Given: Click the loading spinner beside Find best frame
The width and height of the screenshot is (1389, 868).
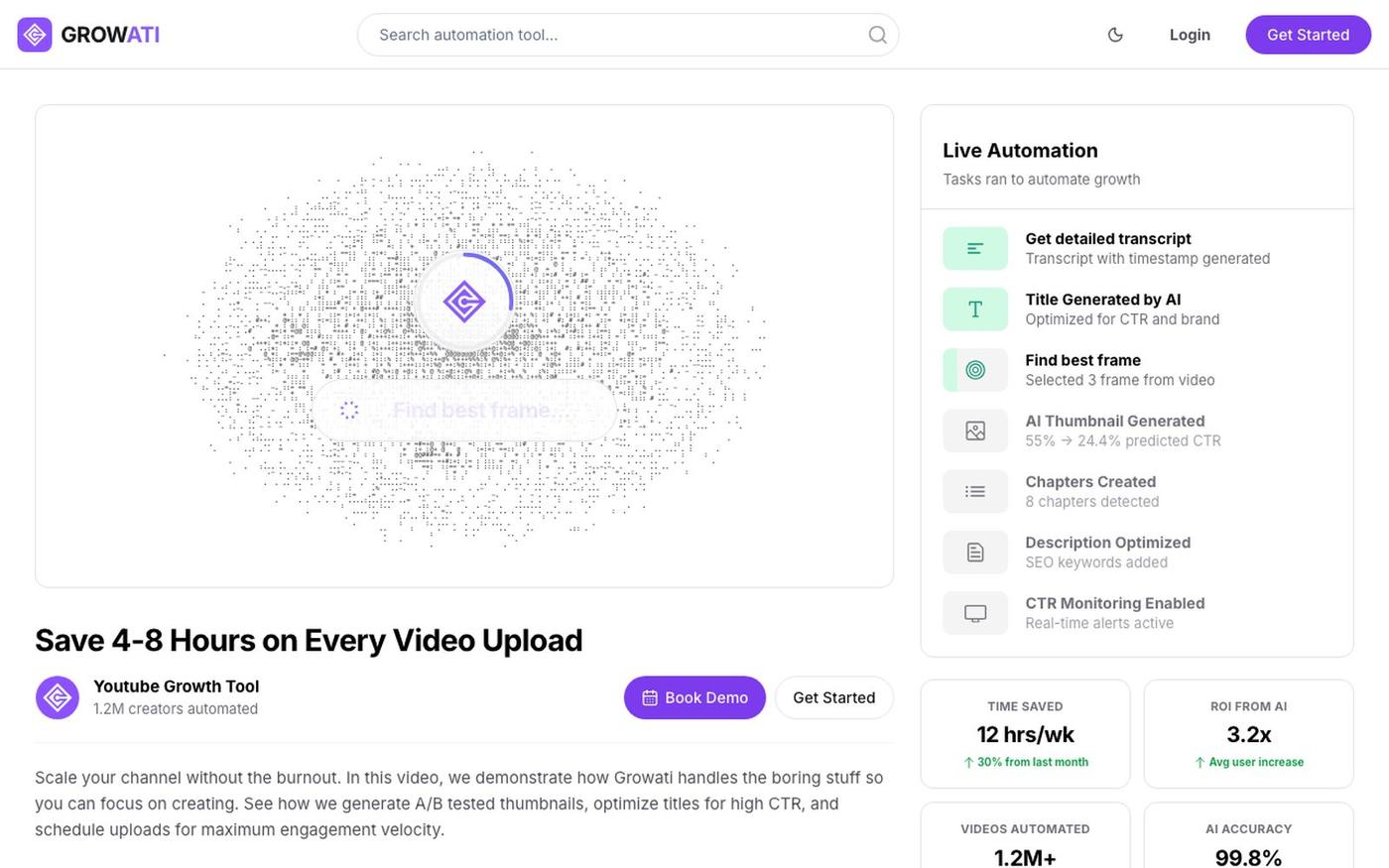Looking at the screenshot, I should (349, 410).
